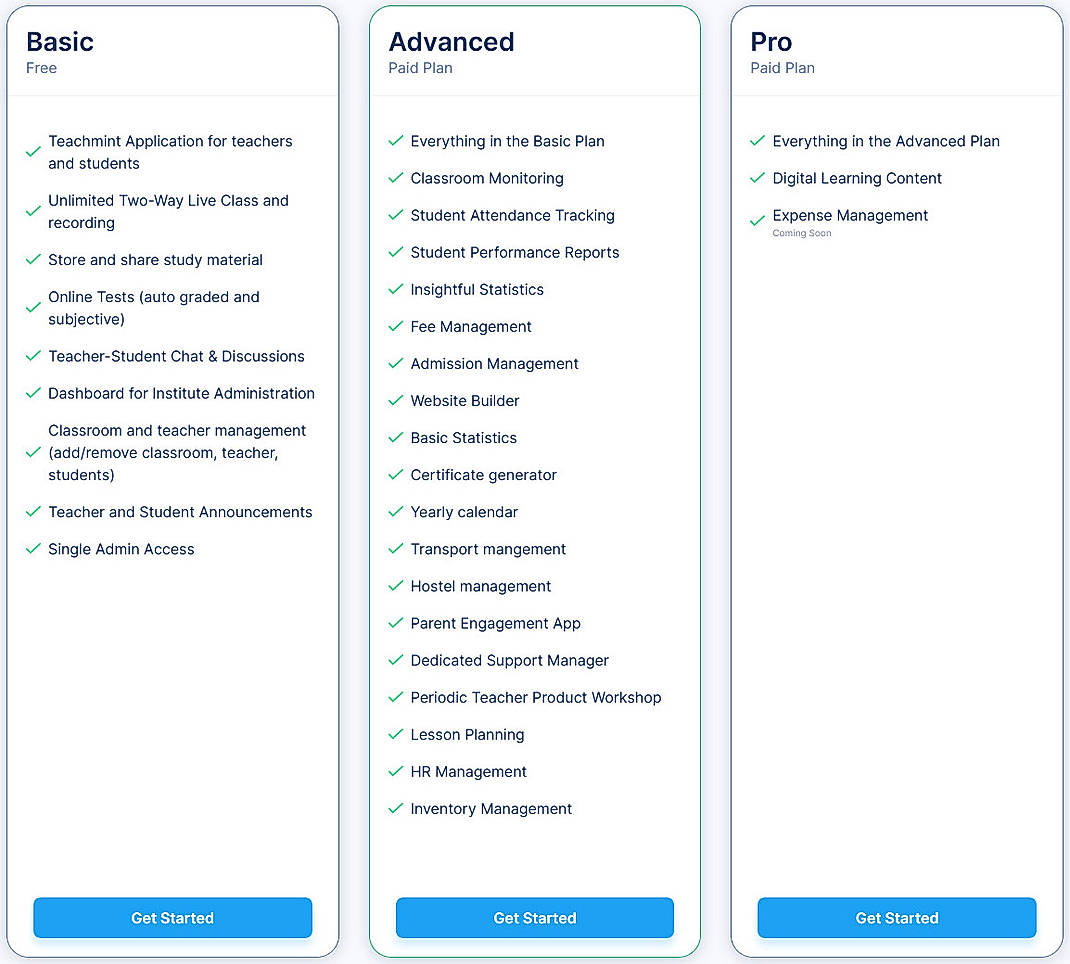Click the checkmark beside Single Admin Access

click(32, 549)
